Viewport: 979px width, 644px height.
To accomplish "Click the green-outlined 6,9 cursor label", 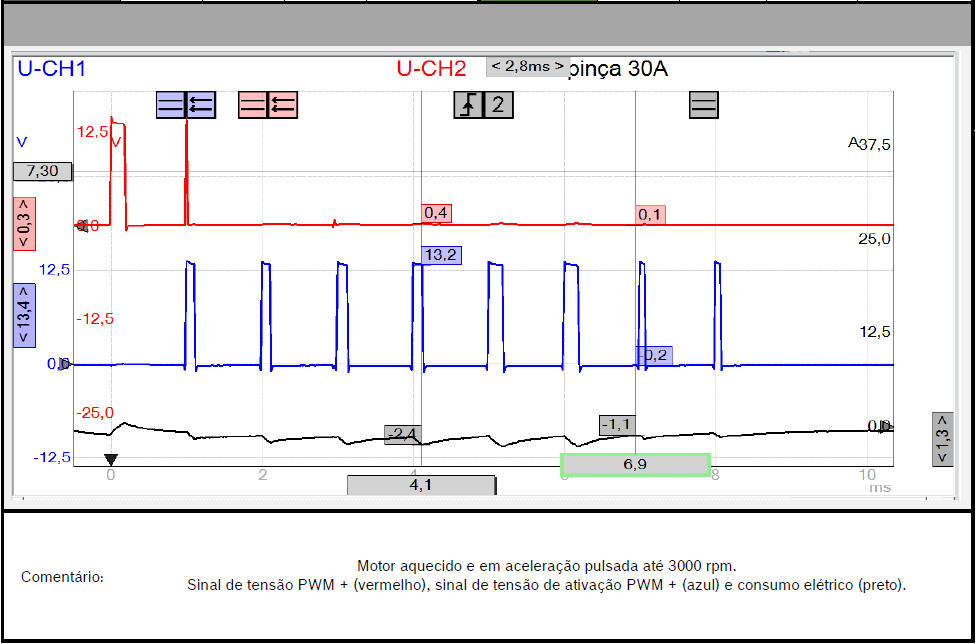I will coord(635,465).
